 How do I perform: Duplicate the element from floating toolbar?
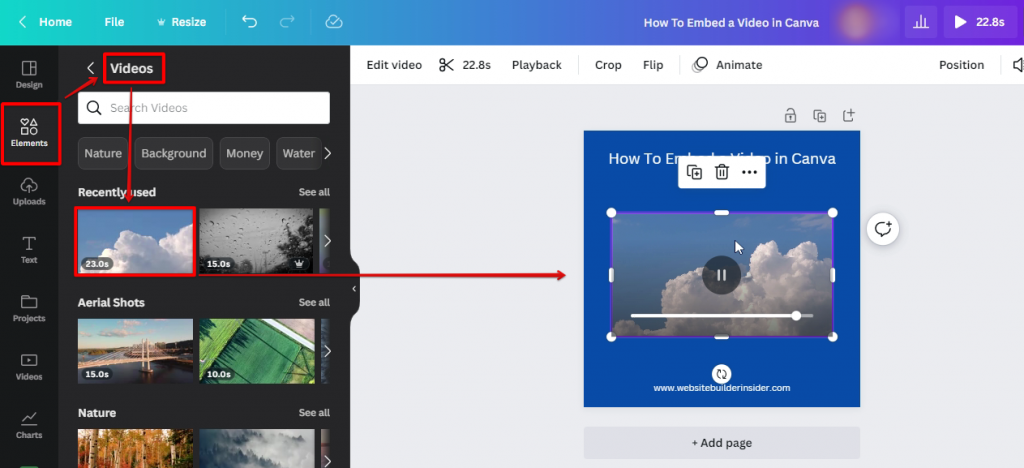(695, 173)
